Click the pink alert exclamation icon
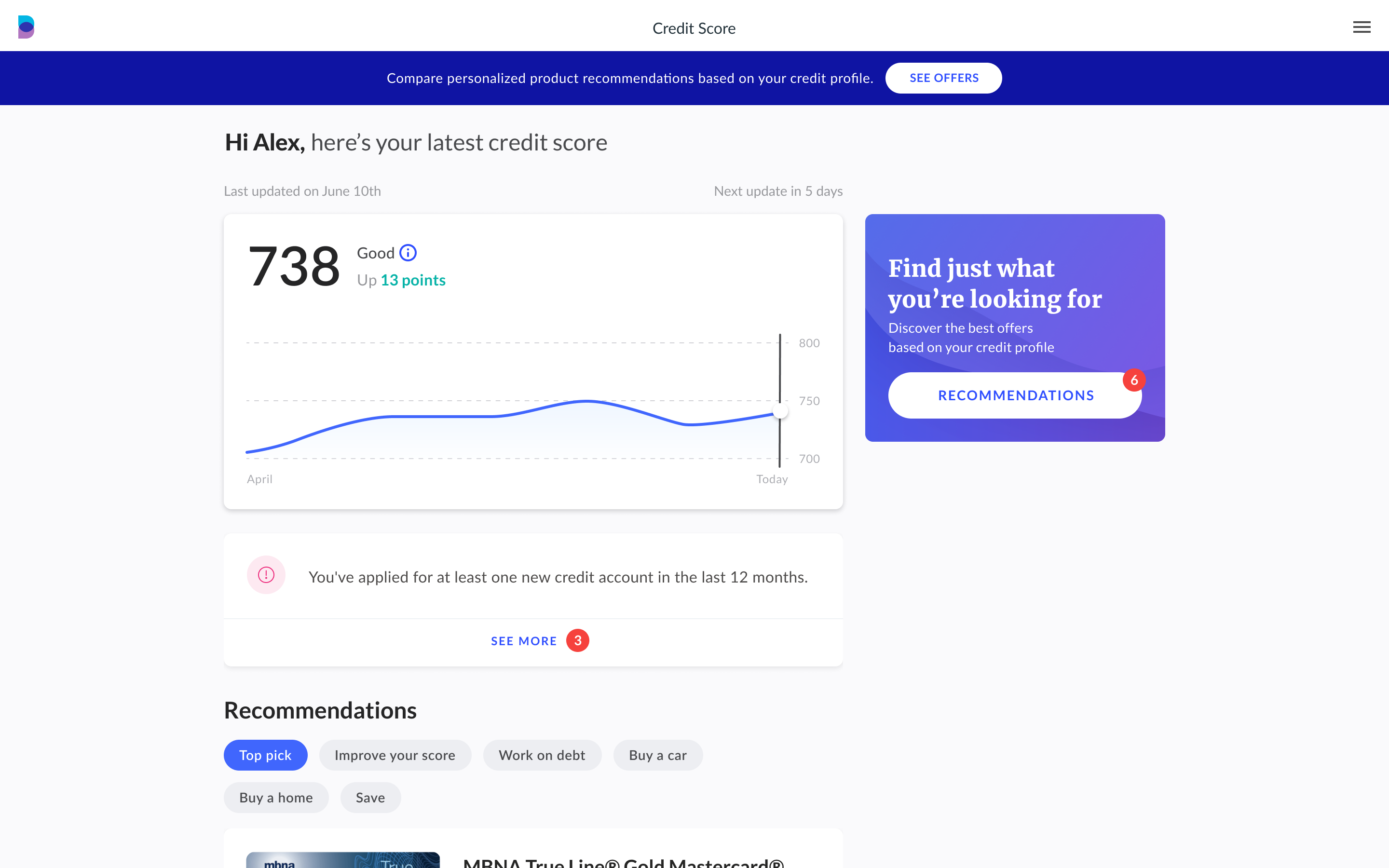Image resolution: width=1389 pixels, height=868 pixels. tap(266, 575)
